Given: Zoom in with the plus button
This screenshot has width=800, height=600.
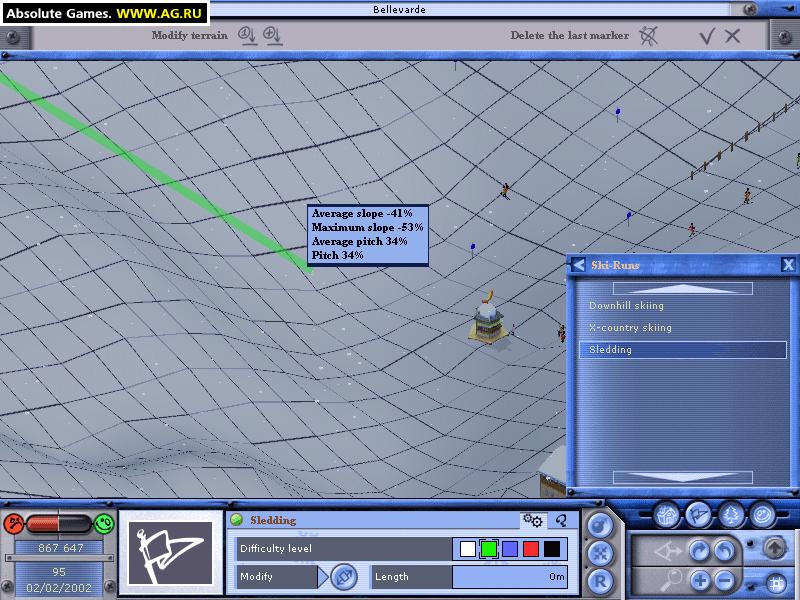Looking at the screenshot, I should [700, 580].
